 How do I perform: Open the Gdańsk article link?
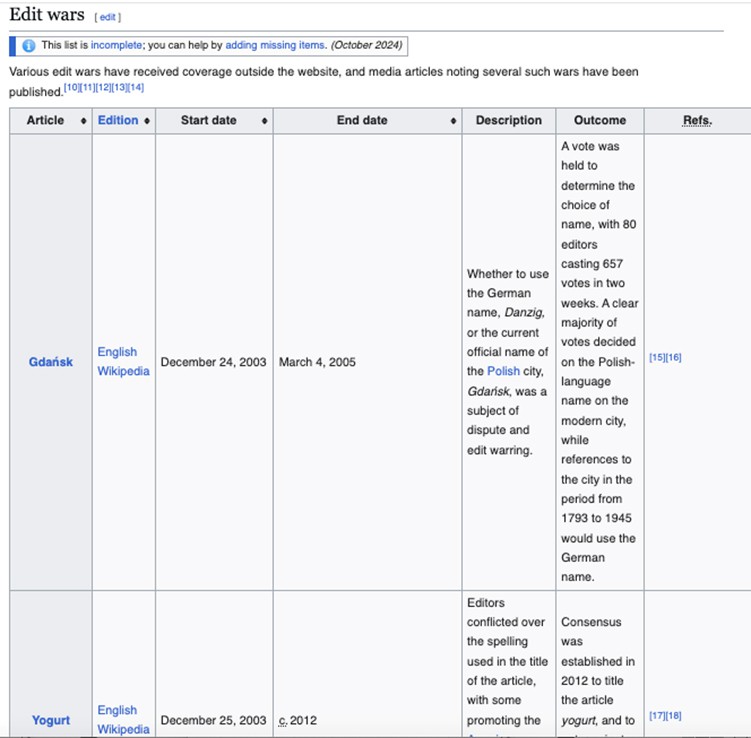point(51,362)
